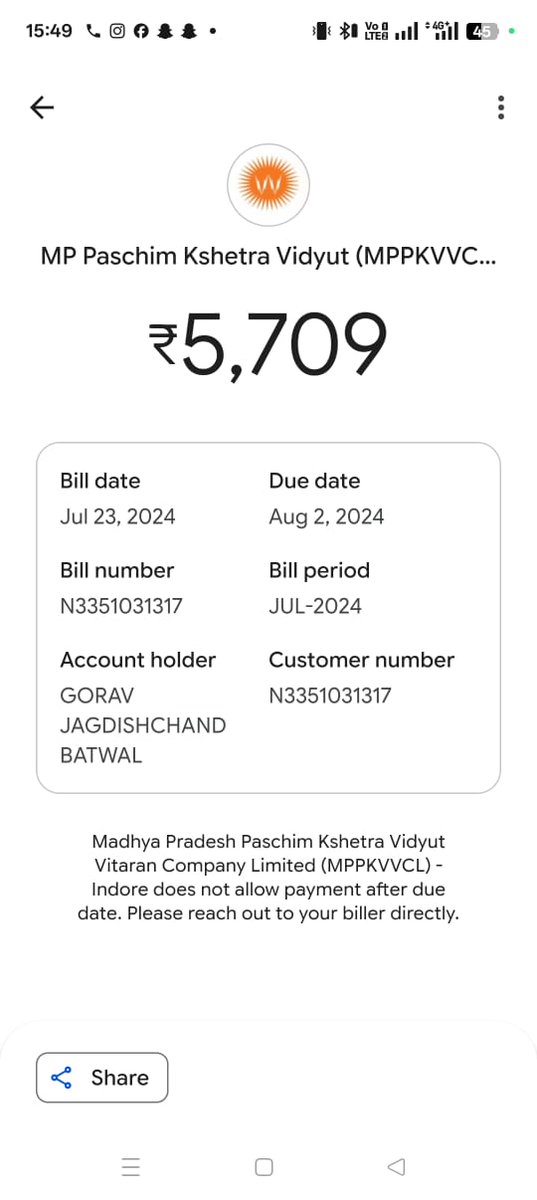Screen dimensions: 537x1200
Task: Tap the Android home square icon
Action: (x=264, y=1166)
